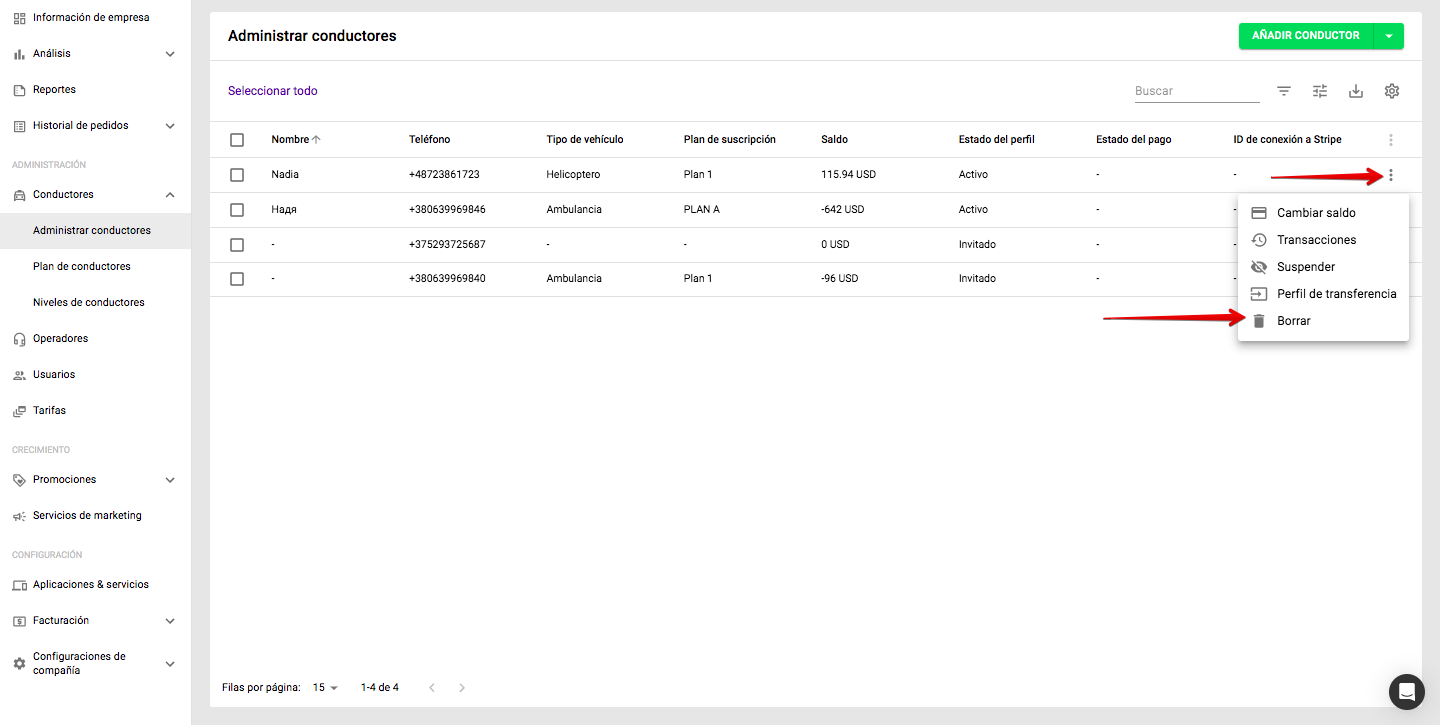Image resolution: width=1440 pixels, height=725 pixels.
Task: Click the 115.94 USD balance cell
Action: 848,175
